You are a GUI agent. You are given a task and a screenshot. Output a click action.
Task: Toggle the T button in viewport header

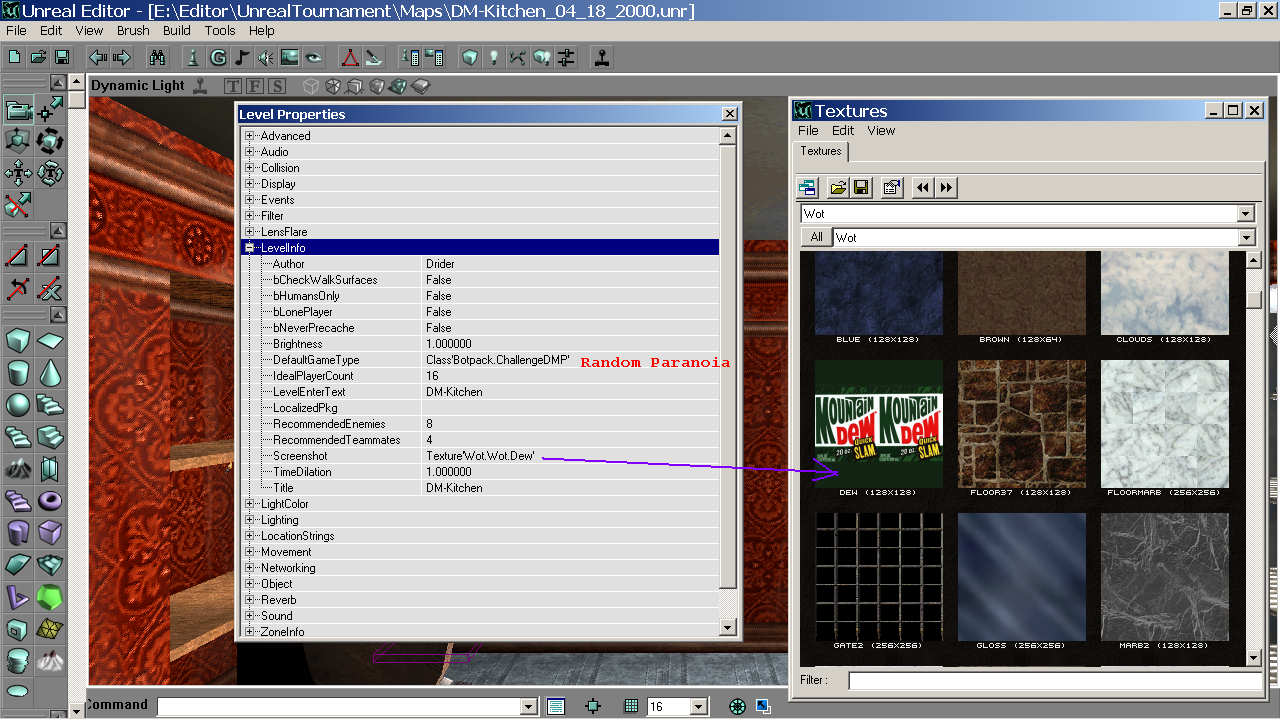click(x=233, y=87)
